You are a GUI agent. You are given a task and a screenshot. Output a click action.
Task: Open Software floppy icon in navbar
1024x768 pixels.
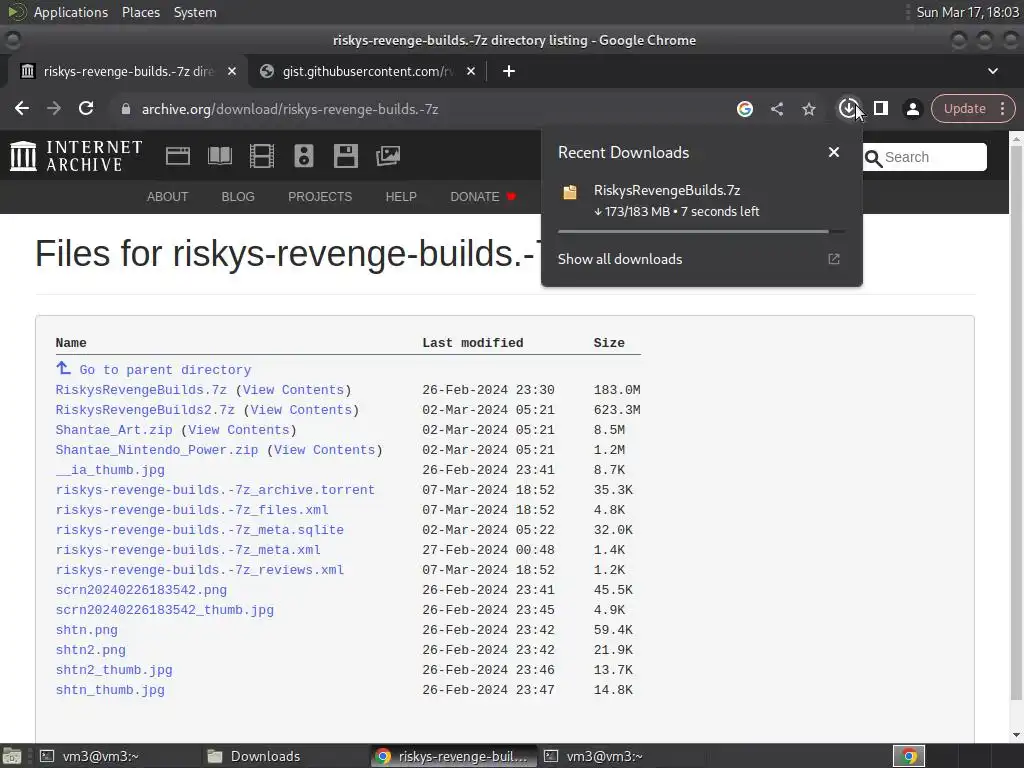pos(345,156)
